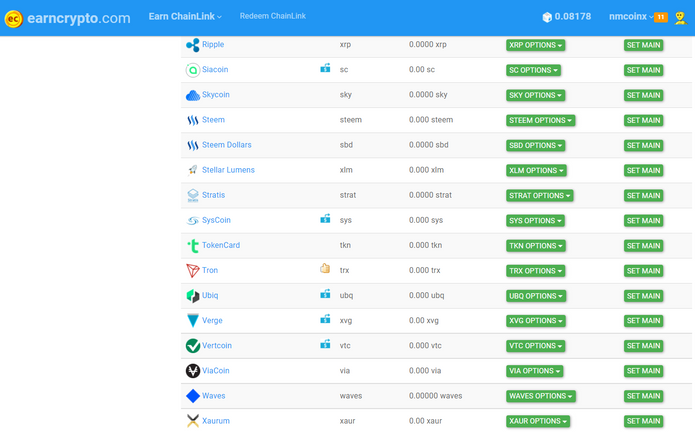Click the Verge coin icon

tap(192, 320)
